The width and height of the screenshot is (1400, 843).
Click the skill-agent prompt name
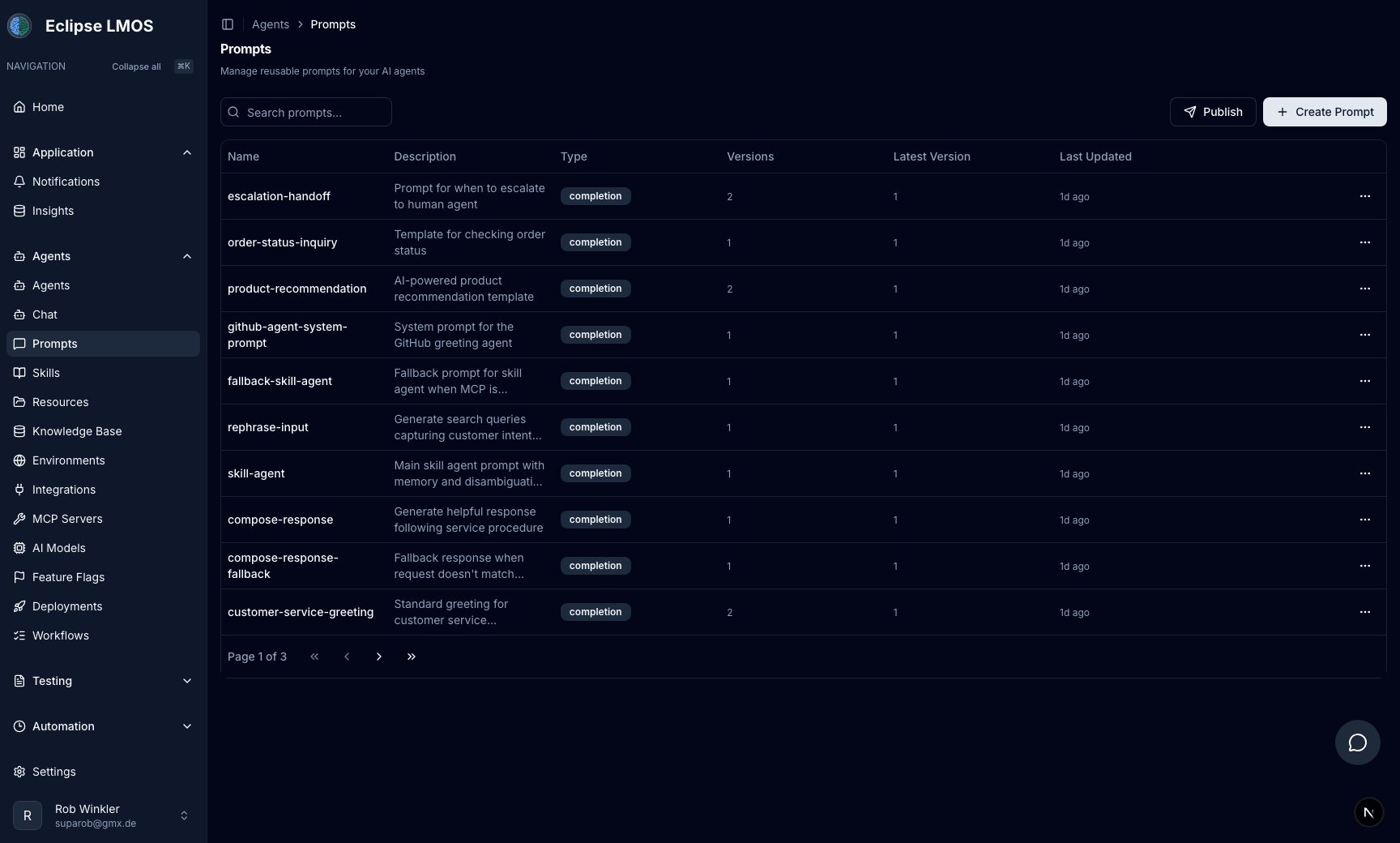[x=256, y=473]
